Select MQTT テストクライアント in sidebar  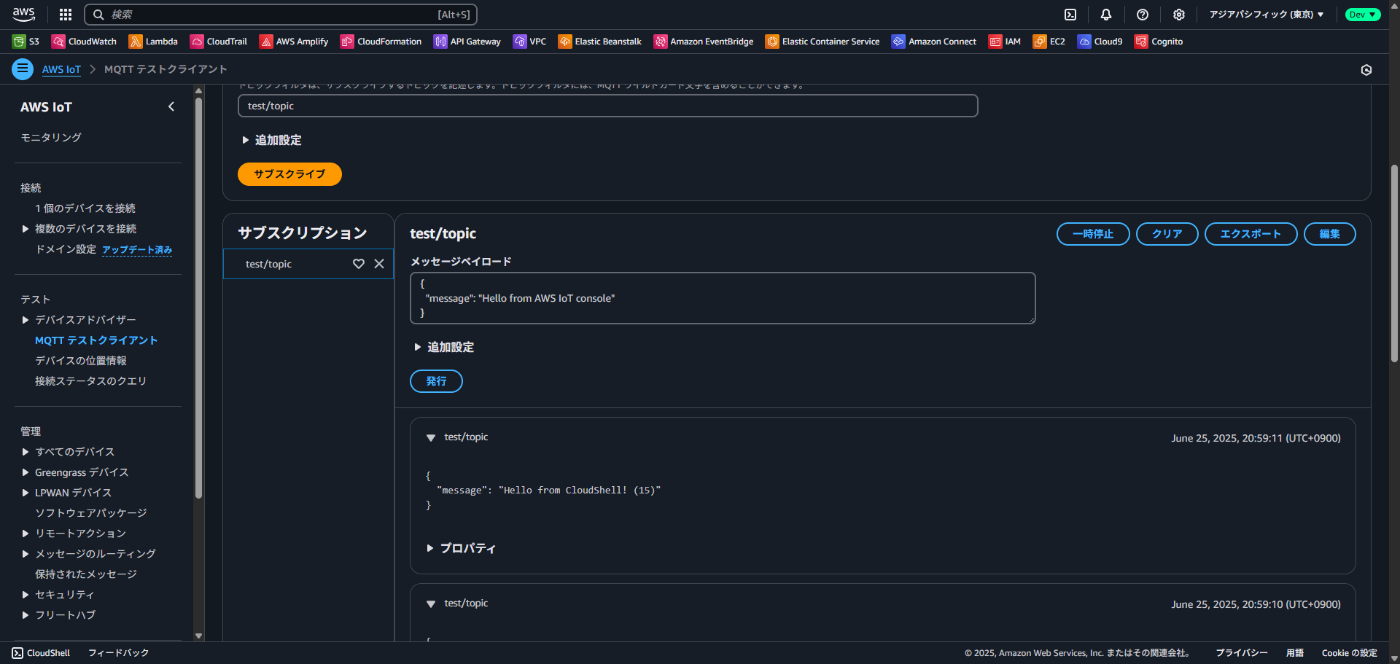pyautogui.click(x=96, y=341)
